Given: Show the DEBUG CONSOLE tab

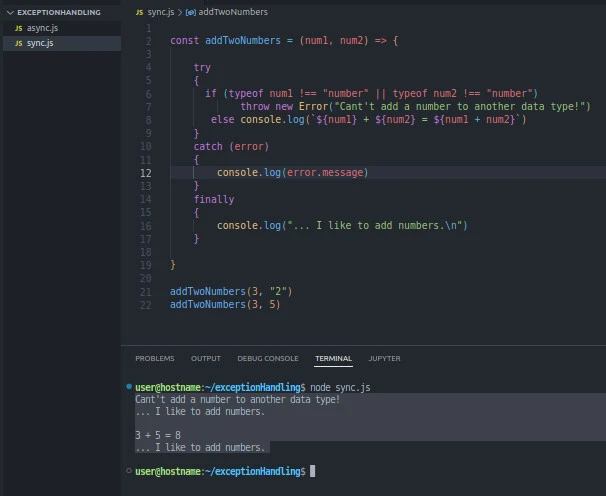Looking at the screenshot, I should pos(267,358).
